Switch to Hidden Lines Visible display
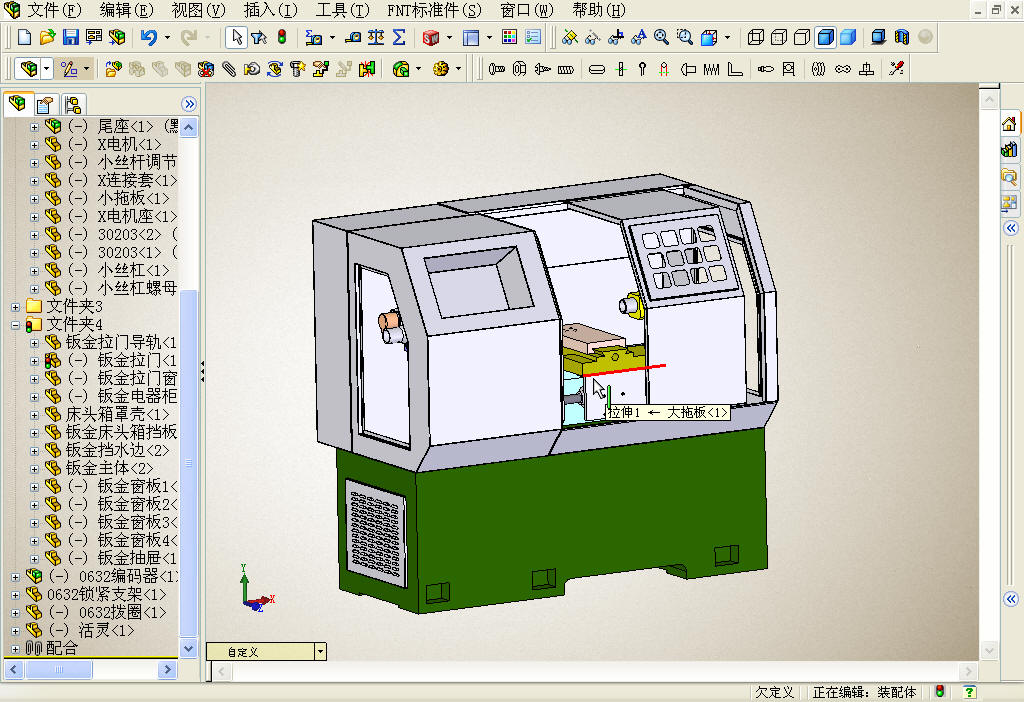This screenshot has height=702, width=1024. [779, 37]
